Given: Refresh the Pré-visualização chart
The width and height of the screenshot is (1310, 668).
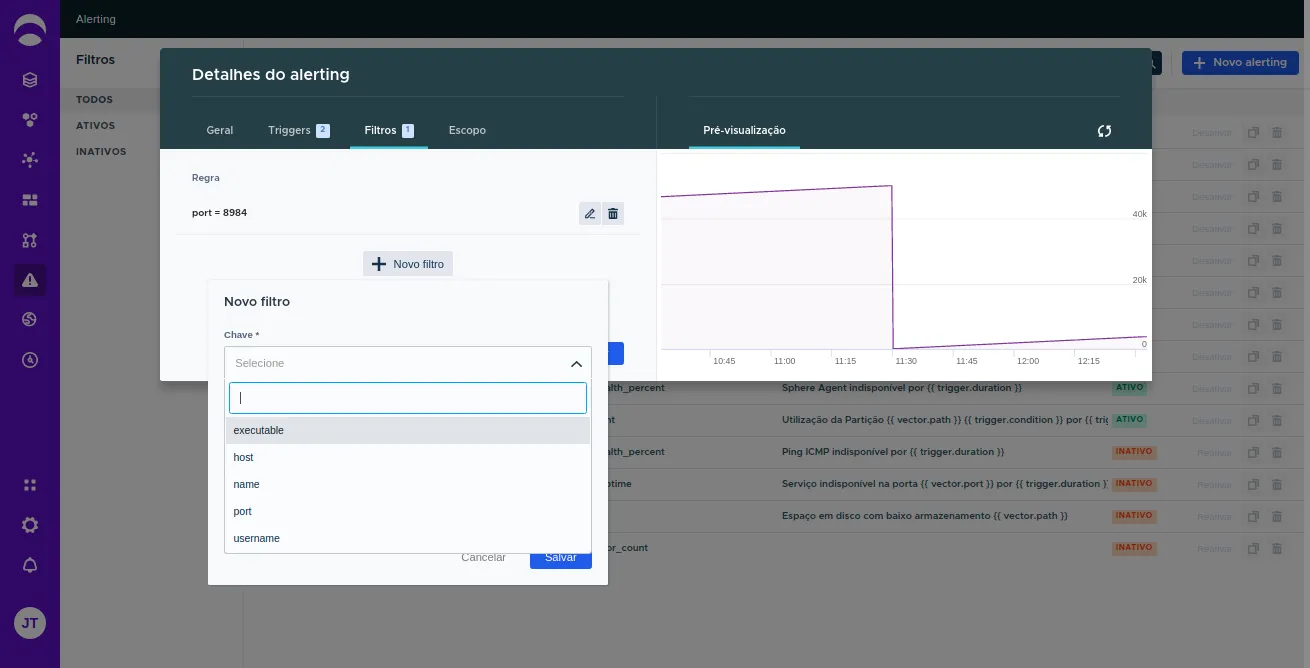Looking at the screenshot, I should (x=1104, y=131).
